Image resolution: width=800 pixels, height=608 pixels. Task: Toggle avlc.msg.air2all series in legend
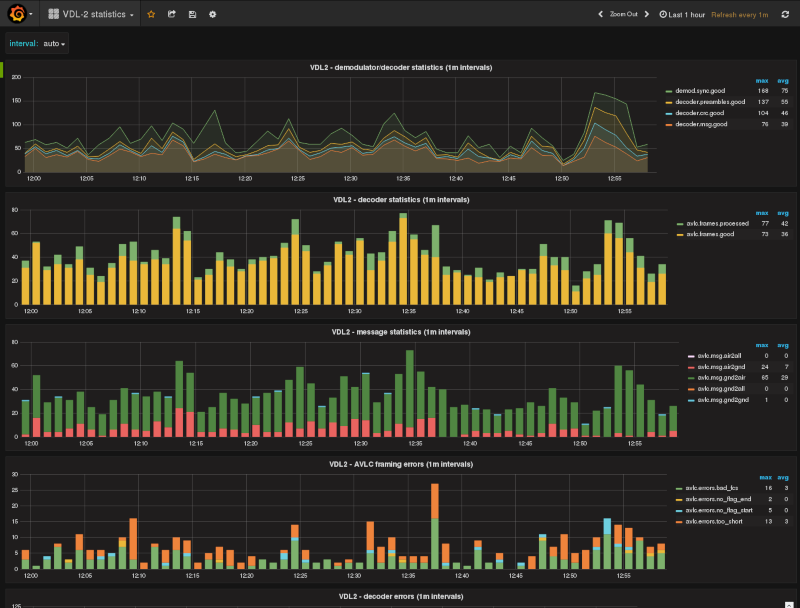719,356
